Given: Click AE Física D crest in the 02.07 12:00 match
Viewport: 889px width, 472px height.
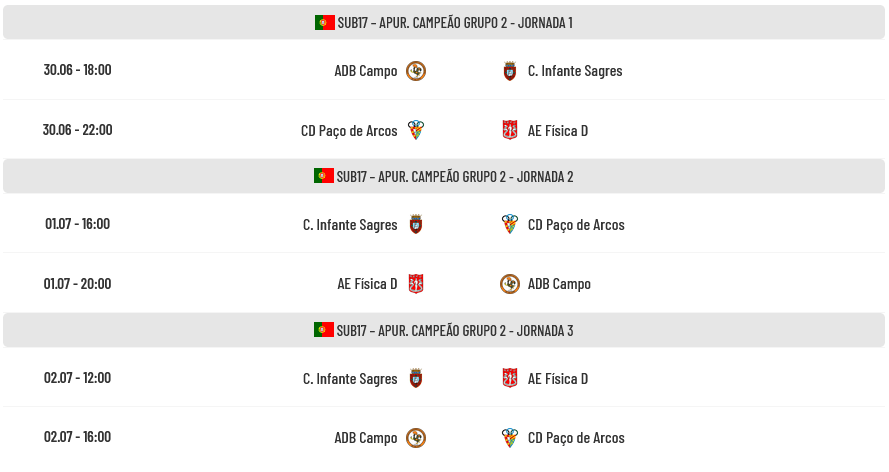Looking at the screenshot, I should pos(510,378).
